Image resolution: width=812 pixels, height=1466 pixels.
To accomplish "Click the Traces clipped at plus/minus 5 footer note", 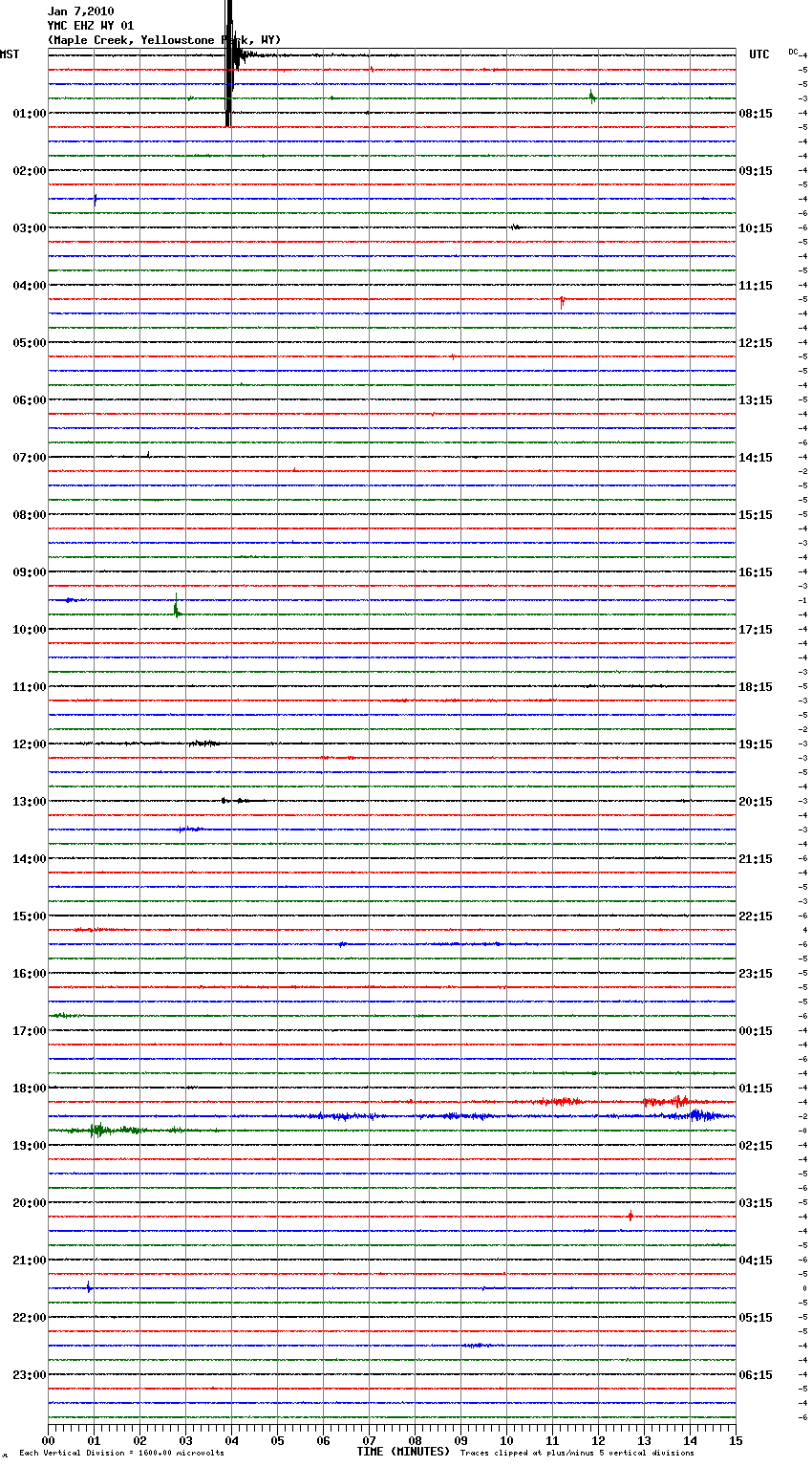I will 577,1454.
